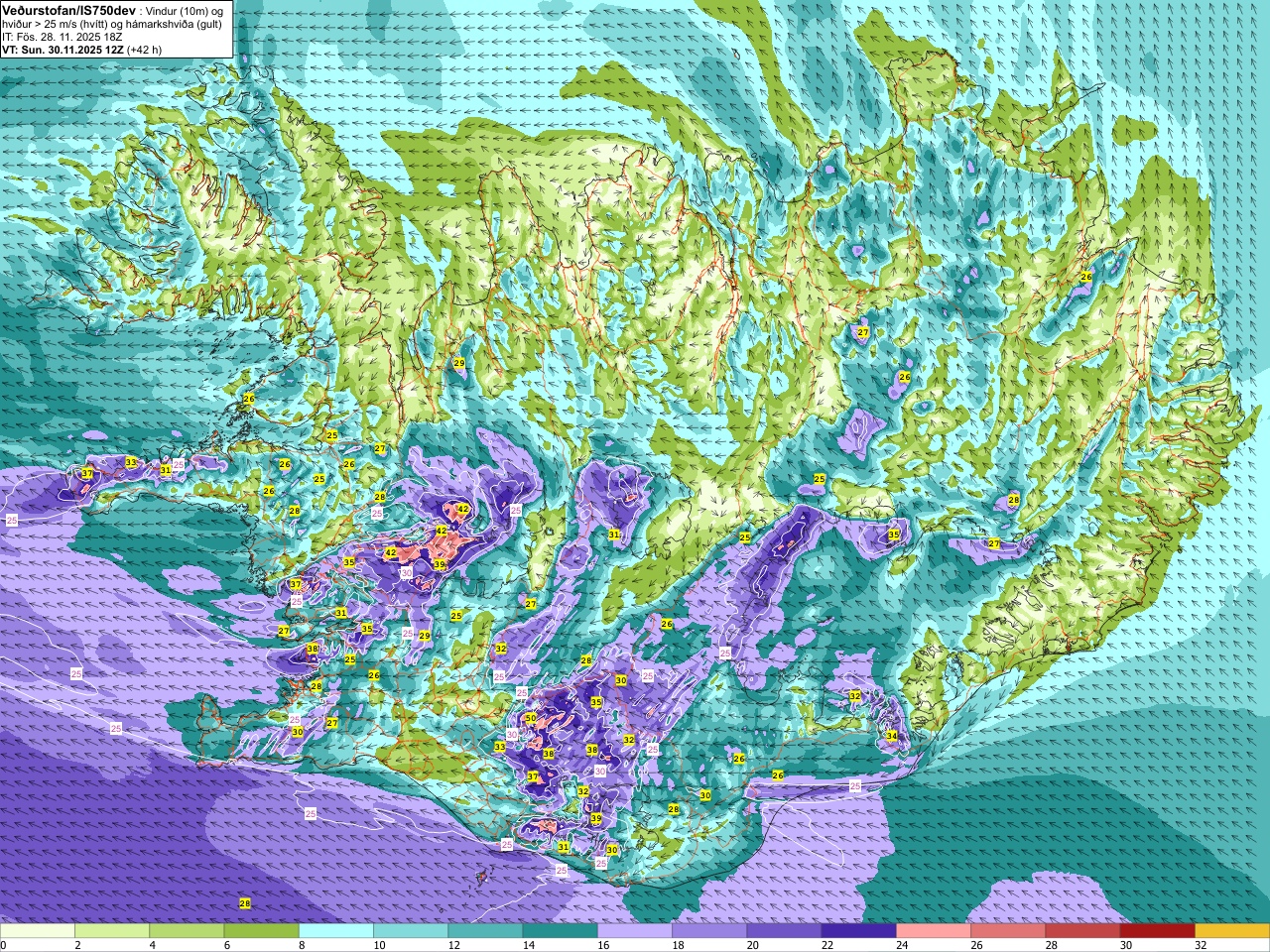
Task: Select the dark teal 14–16 m/s legend swatch
Action: (560, 931)
